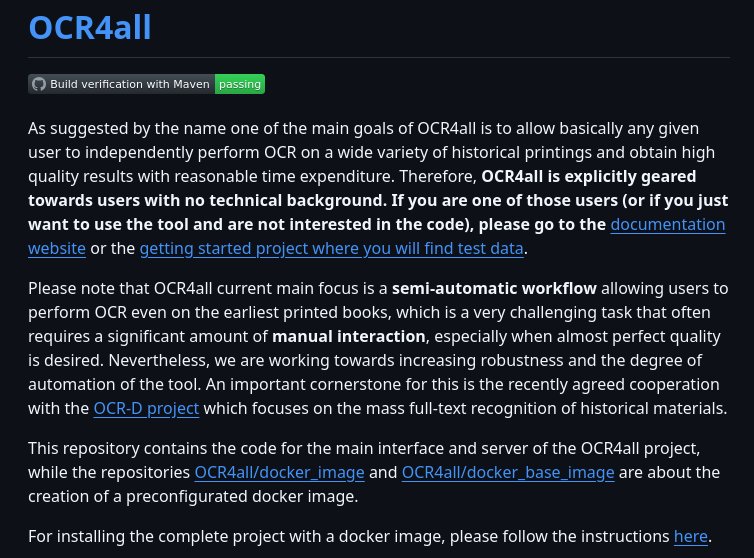The image size is (754, 558).
Task: Click the bold words manual interaction
Action: click(349, 337)
